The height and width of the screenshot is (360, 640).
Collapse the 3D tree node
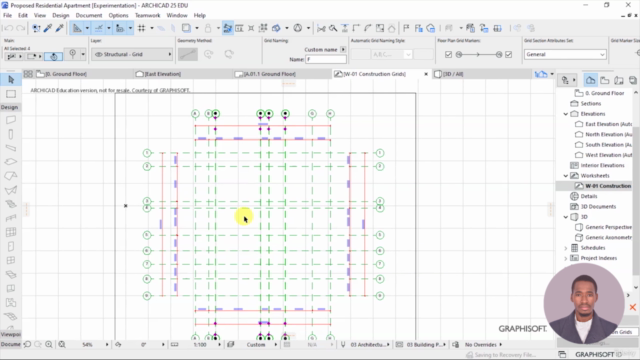pos(566,217)
